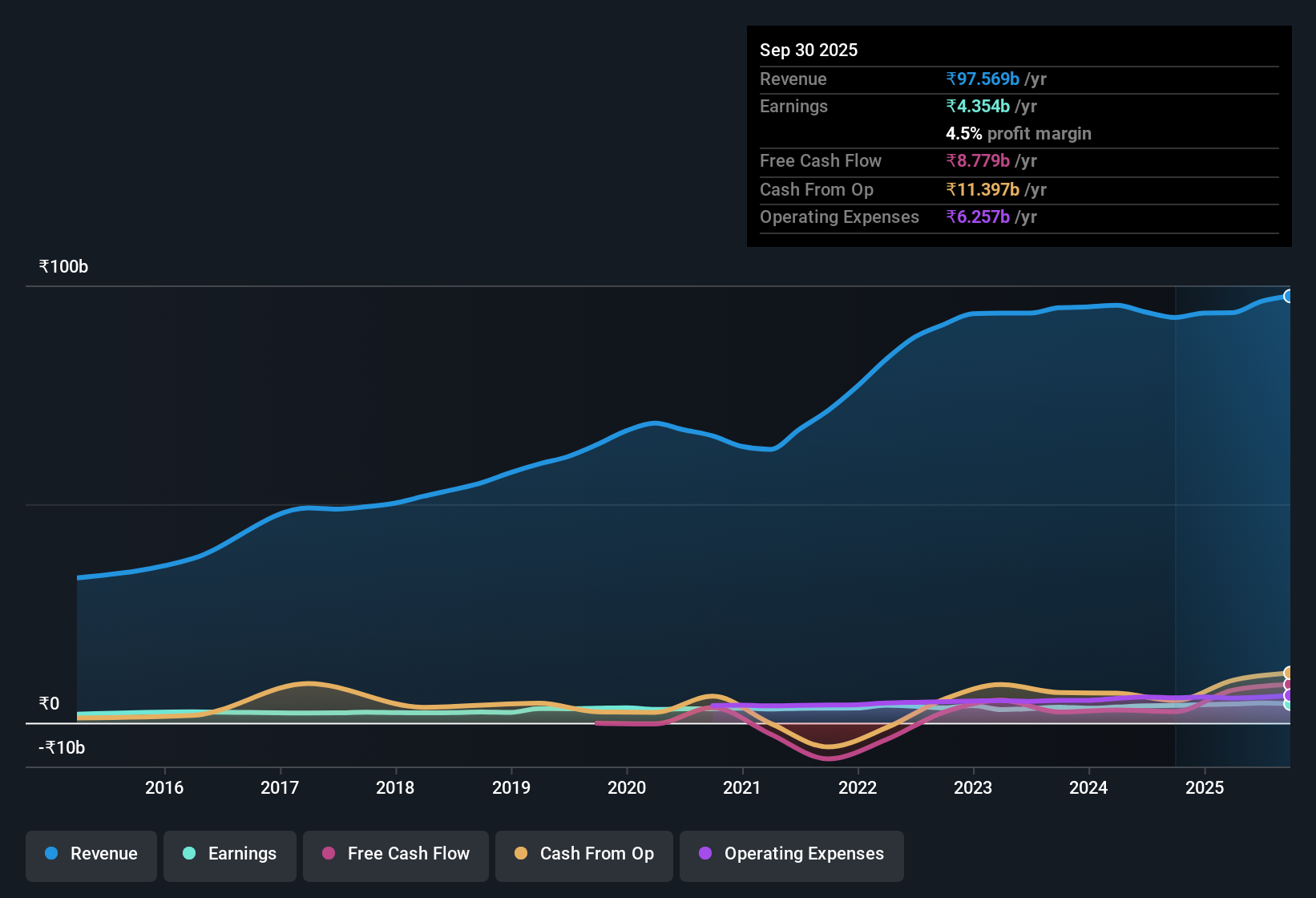Click the 4.5% profit margin text
This screenshot has width=1316, height=898.
pyautogui.click(x=1019, y=133)
